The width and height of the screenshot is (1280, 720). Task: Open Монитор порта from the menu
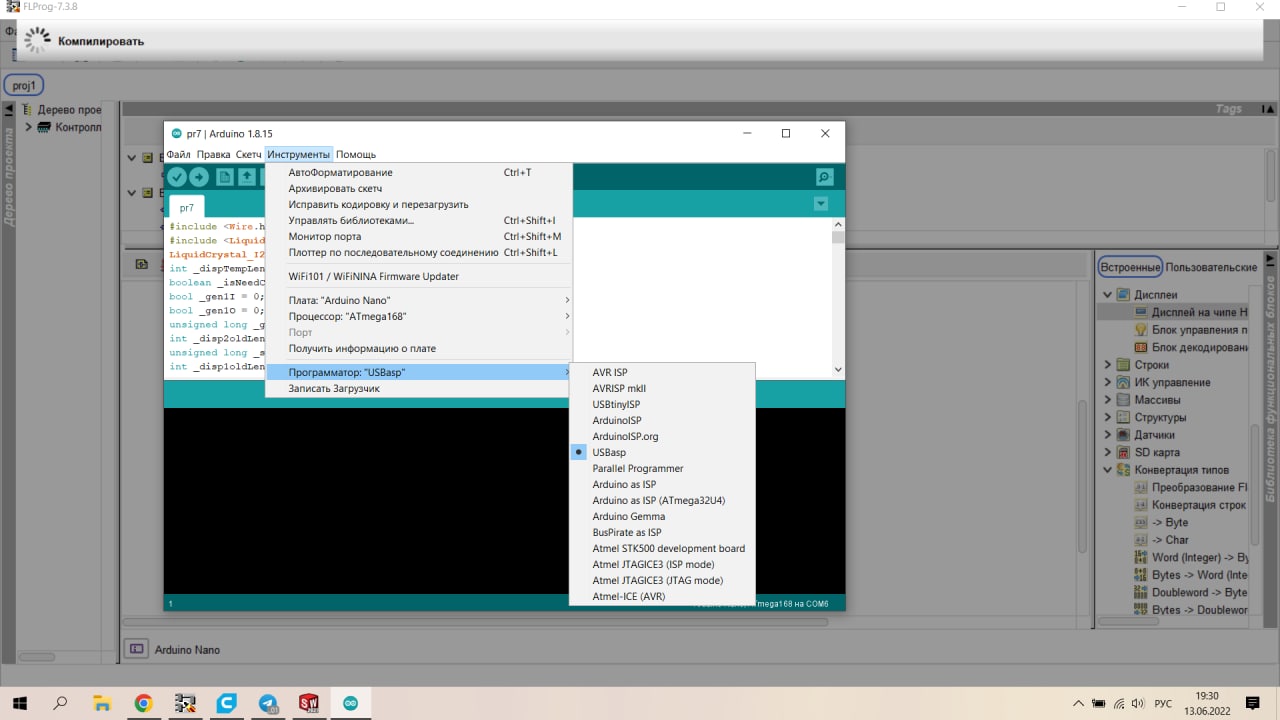419,236
